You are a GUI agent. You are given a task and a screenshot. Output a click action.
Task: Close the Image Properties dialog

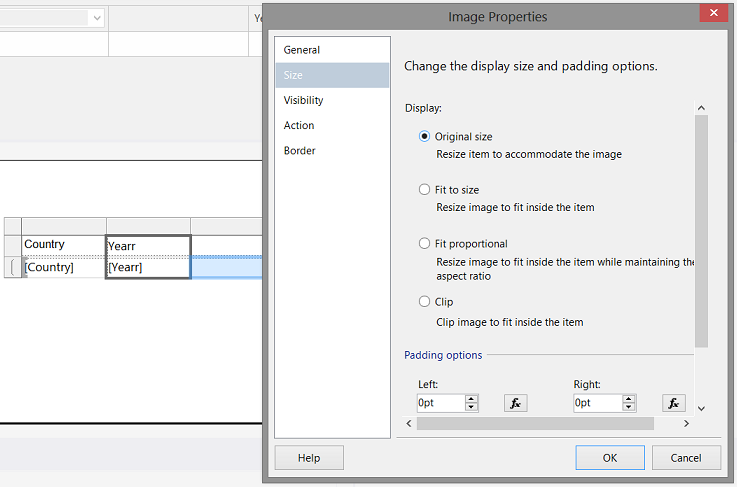711,16
